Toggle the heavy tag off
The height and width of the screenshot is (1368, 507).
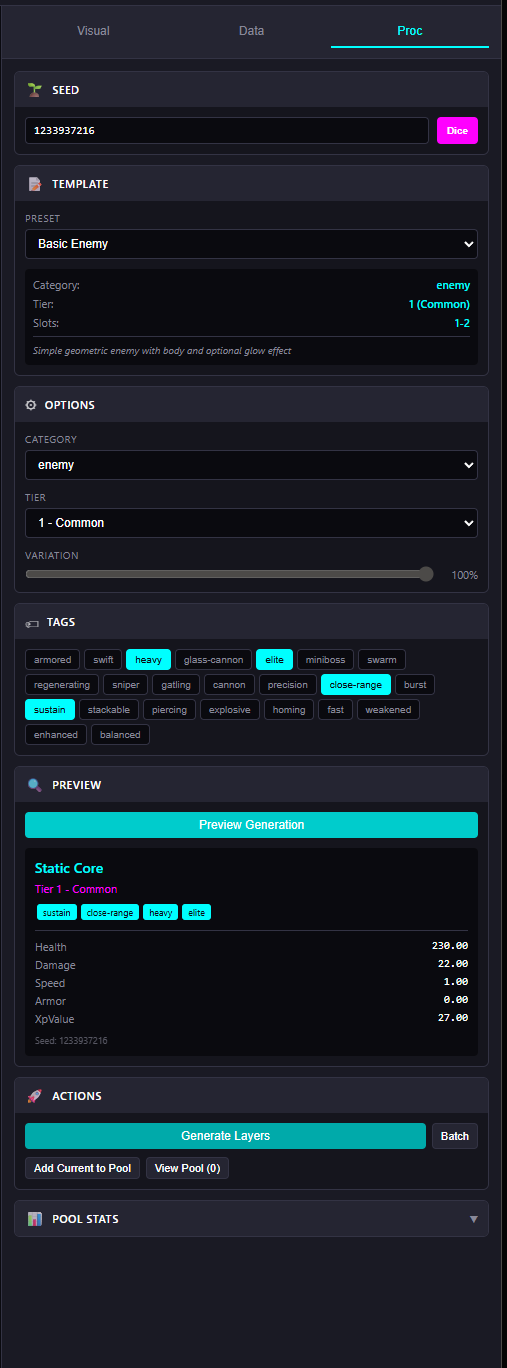coord(148,659)
